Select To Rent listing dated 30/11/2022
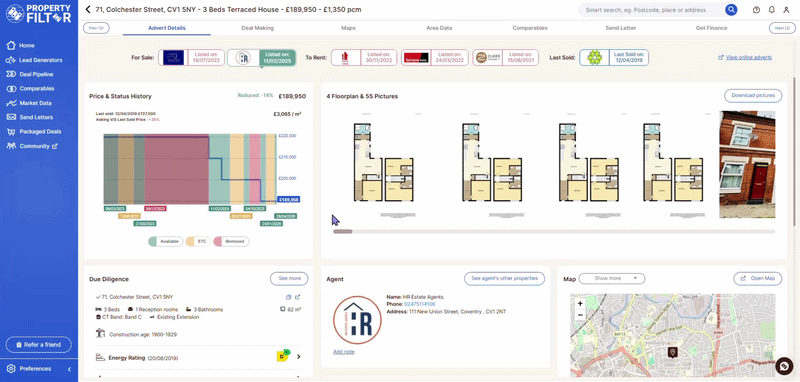The image size is (800, 382). (364, 58)
